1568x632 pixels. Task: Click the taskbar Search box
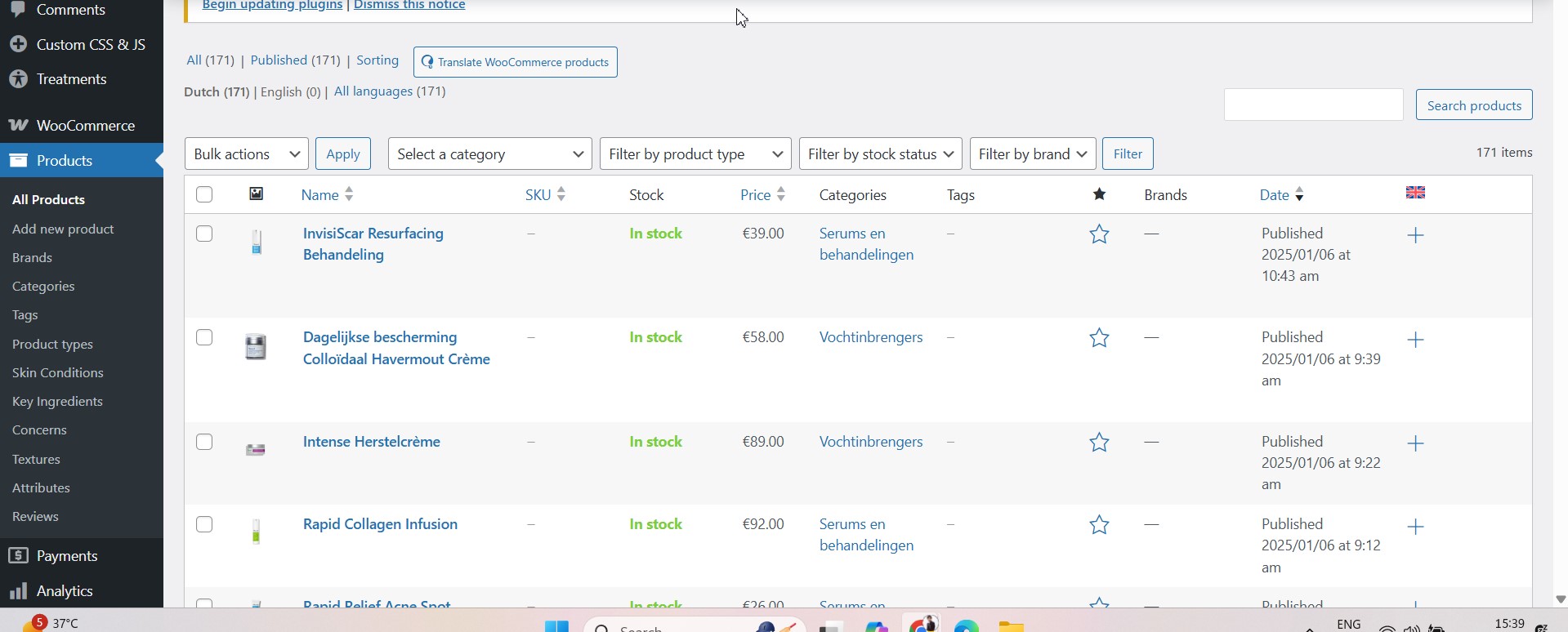695,626
